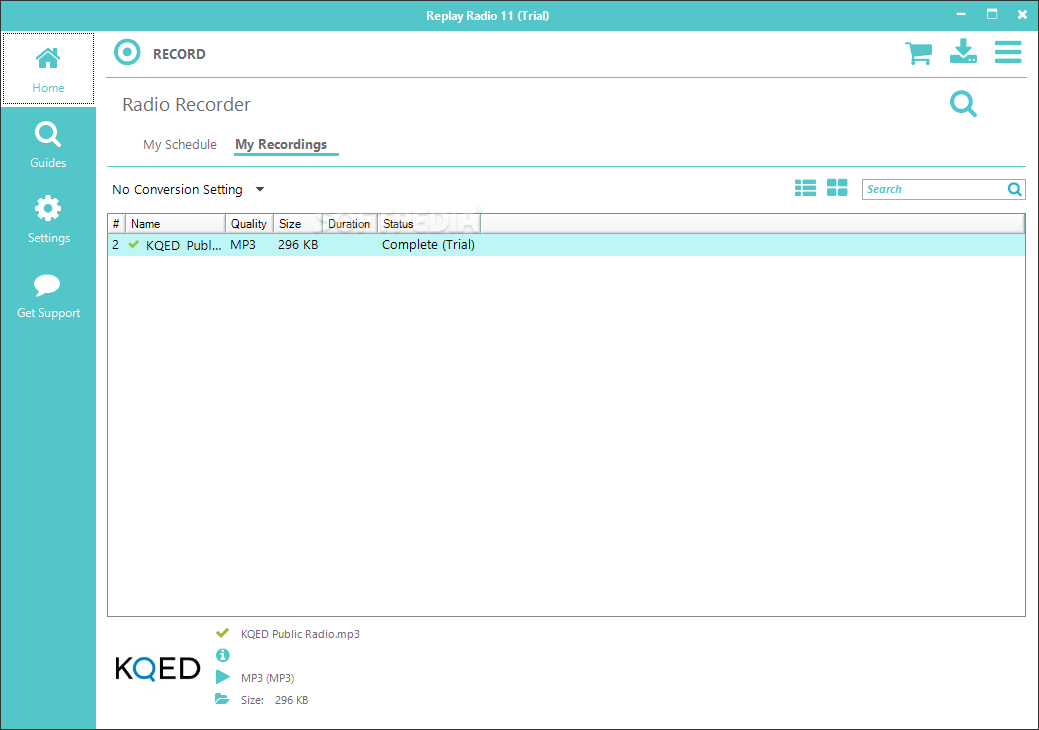Play the KQED Public Radio recording
The image size is (1039, 730).
point(222,678)
